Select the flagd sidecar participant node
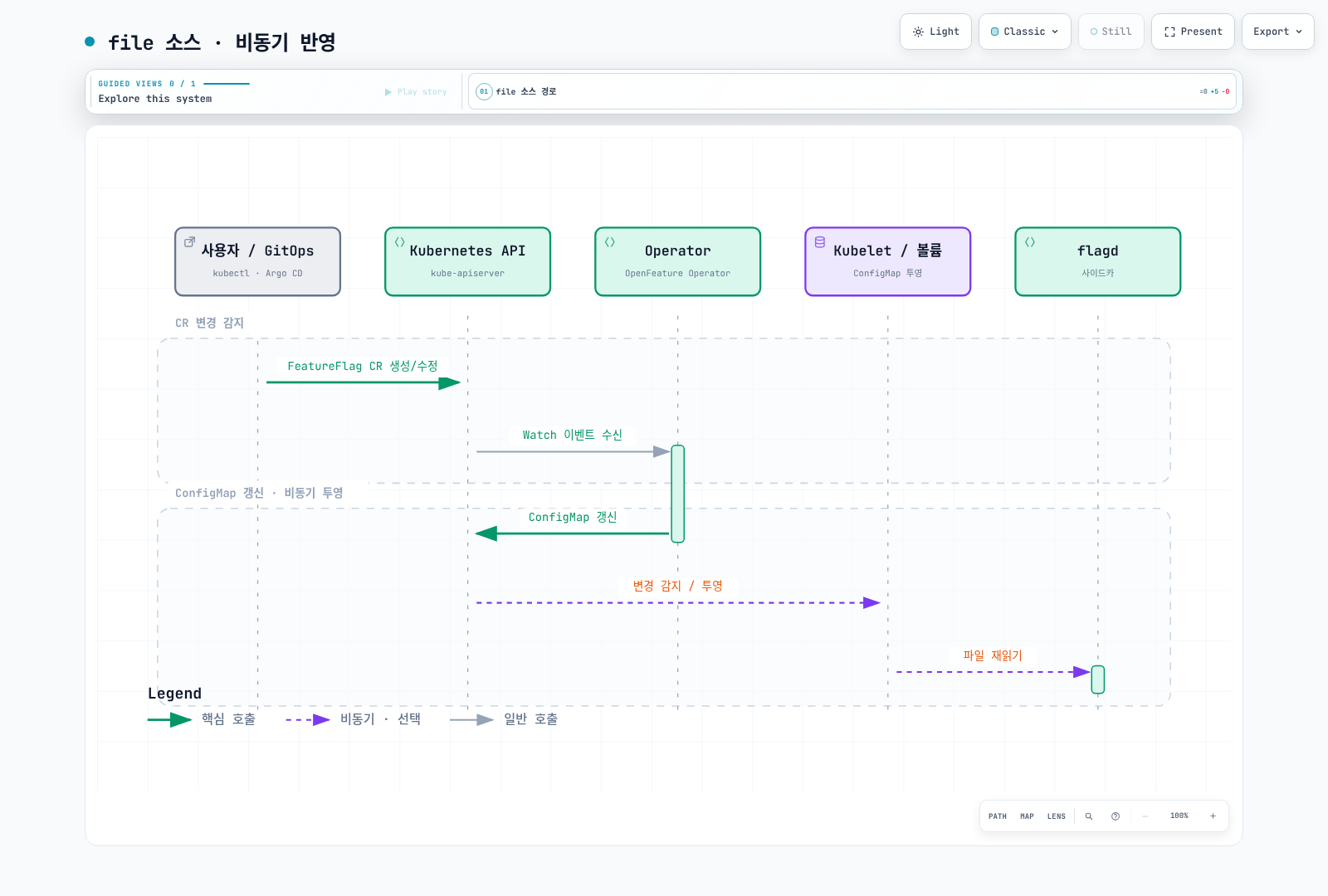 click(x=1097, y=261)
